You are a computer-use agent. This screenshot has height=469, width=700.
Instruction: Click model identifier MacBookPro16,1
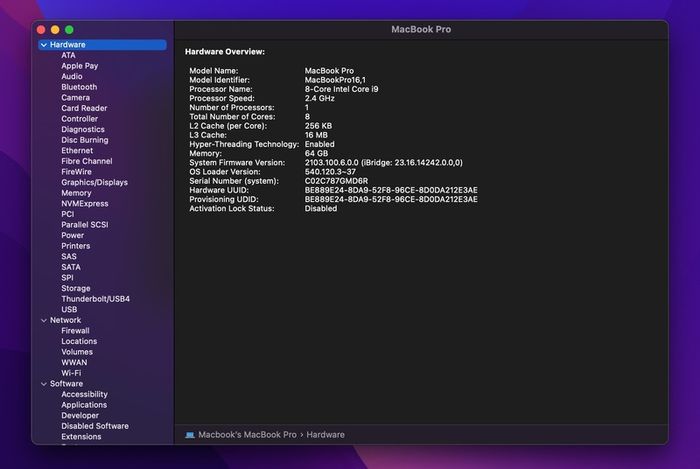pyautogui.click(x=335, y=80)
